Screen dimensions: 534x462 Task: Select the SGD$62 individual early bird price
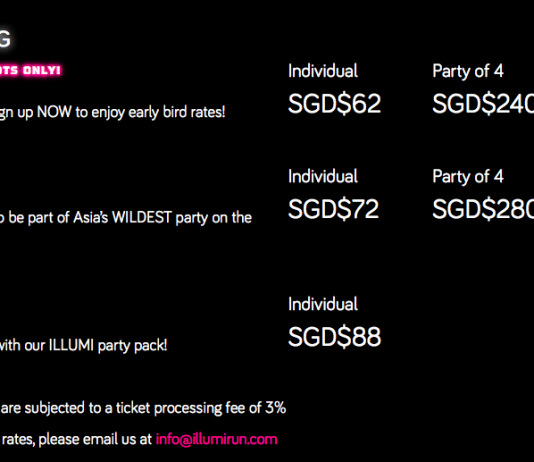point(334,103)
